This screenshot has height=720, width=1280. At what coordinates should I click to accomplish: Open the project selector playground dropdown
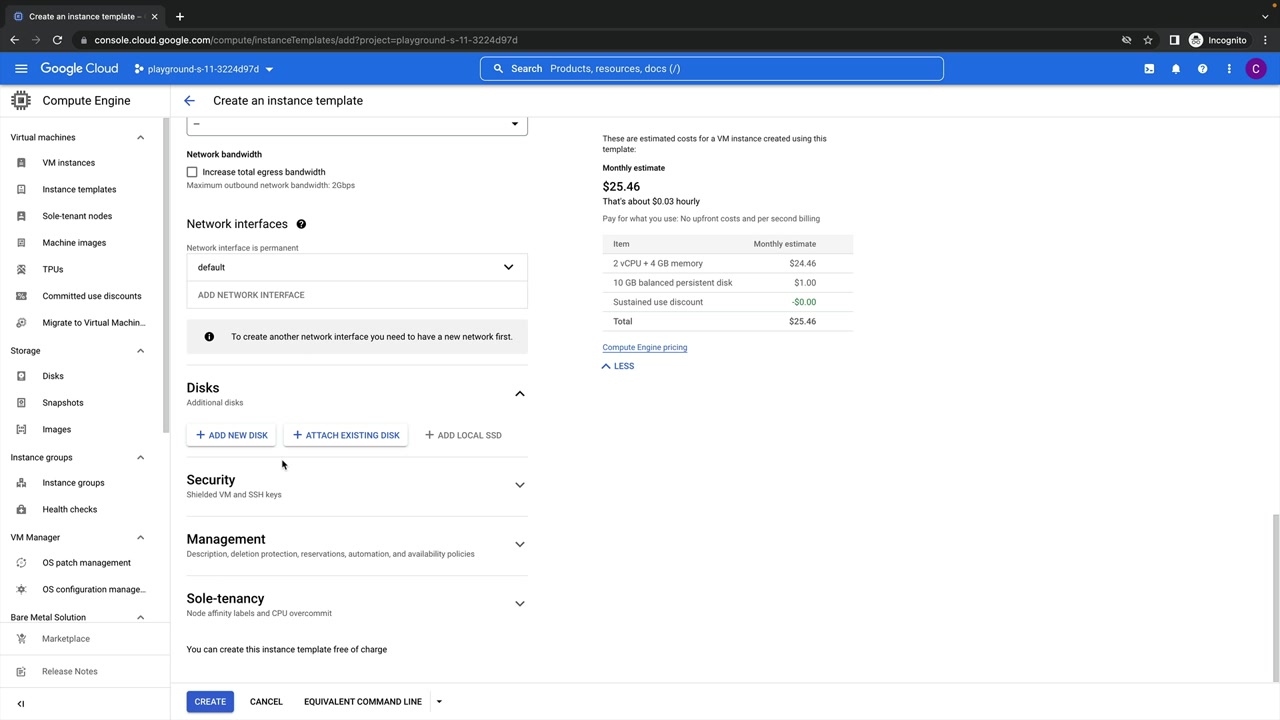point(204,69)
